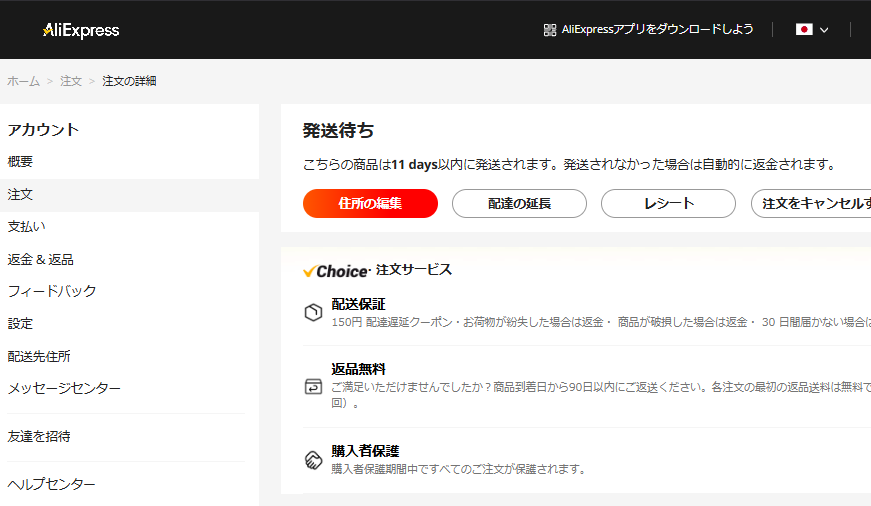Click the 発送待ち status heading

[x=338, y=131]
